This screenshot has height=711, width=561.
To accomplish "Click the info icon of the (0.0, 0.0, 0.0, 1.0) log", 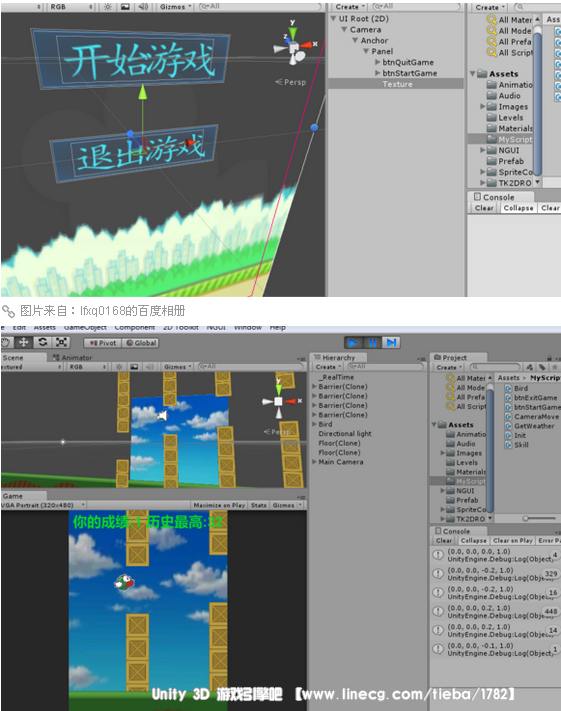I will [438, 555].
